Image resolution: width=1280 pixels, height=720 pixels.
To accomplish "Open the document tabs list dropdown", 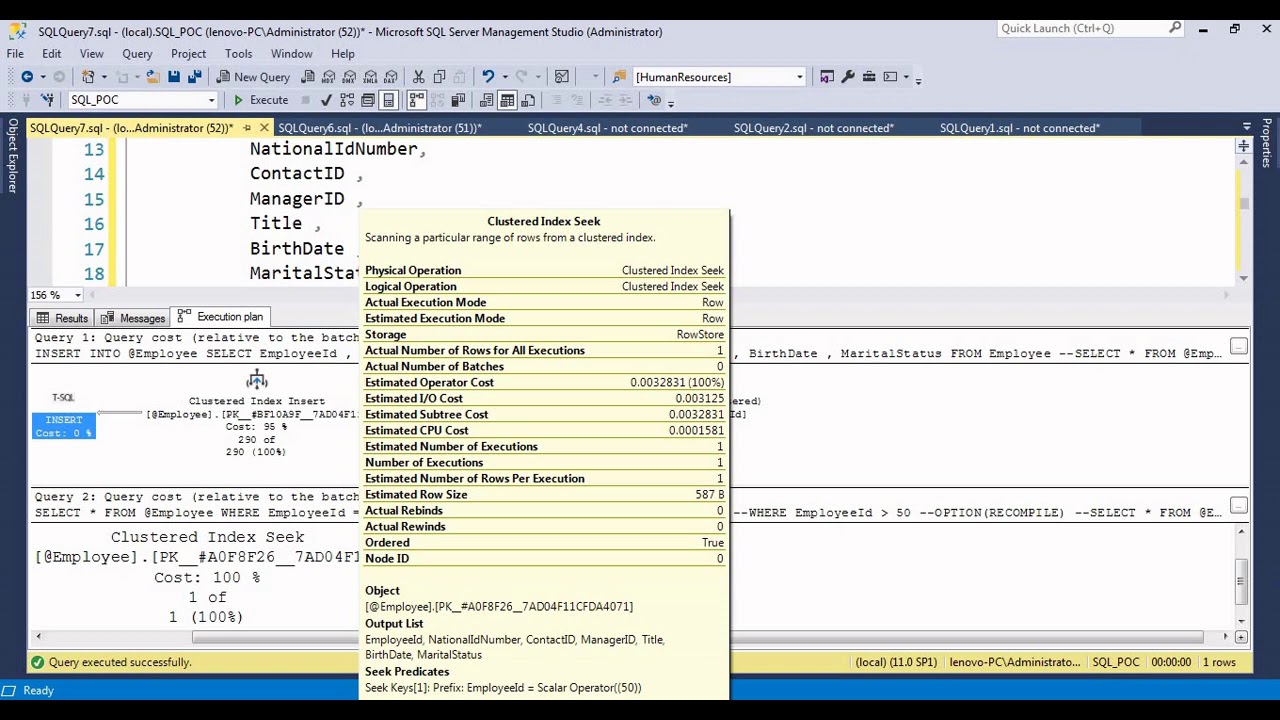I will [x=1246, y=128].
